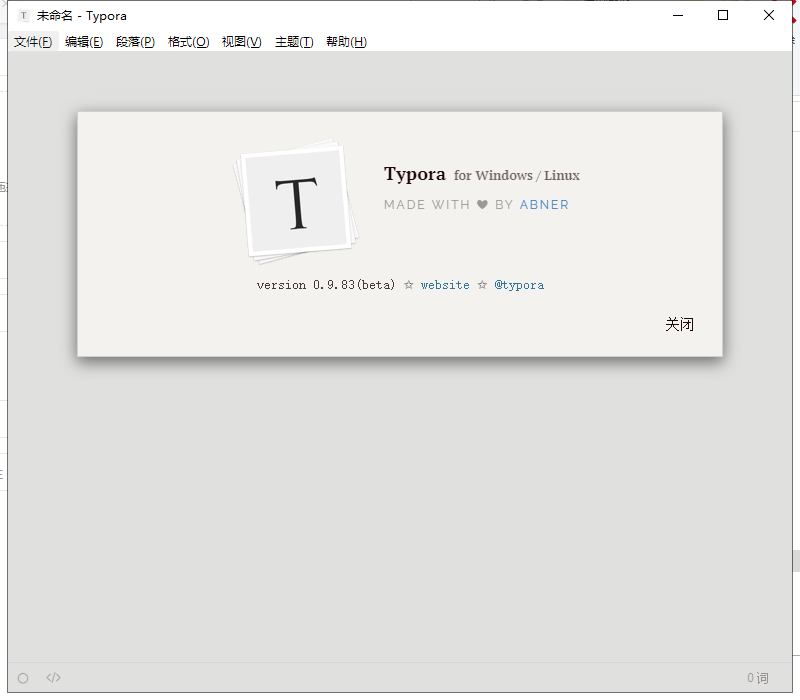Screen dimensions: 800x700
Task: Click the 0 词 word count
Action: [758, 678]
